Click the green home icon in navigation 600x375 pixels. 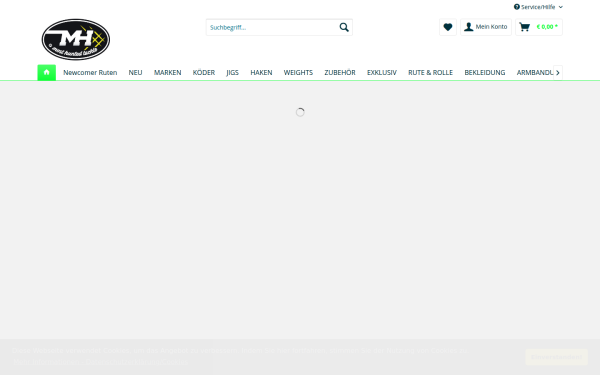coord(46,72)
